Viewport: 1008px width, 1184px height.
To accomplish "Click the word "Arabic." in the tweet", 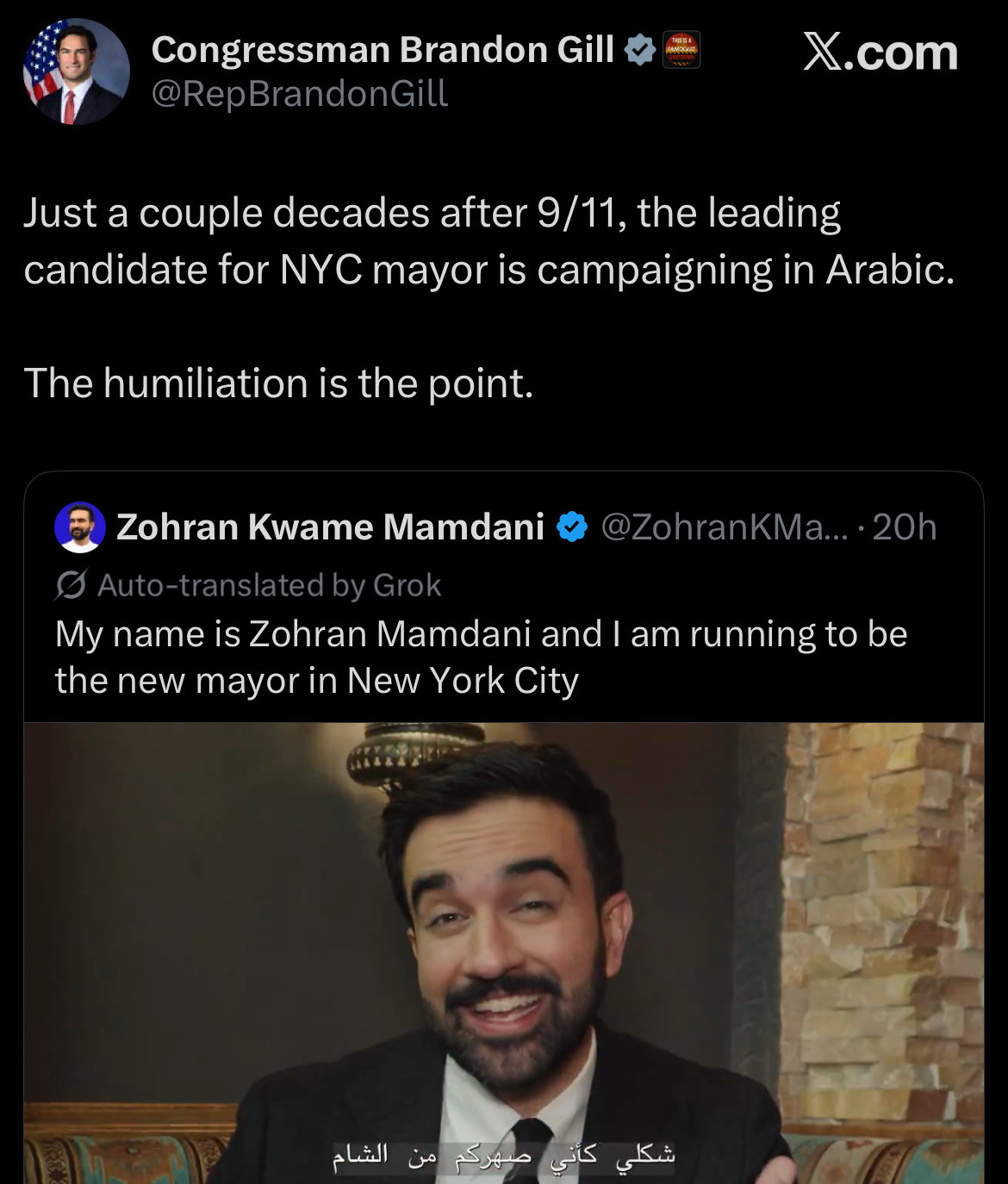I will pyautogui.click(x=890, y=270).
